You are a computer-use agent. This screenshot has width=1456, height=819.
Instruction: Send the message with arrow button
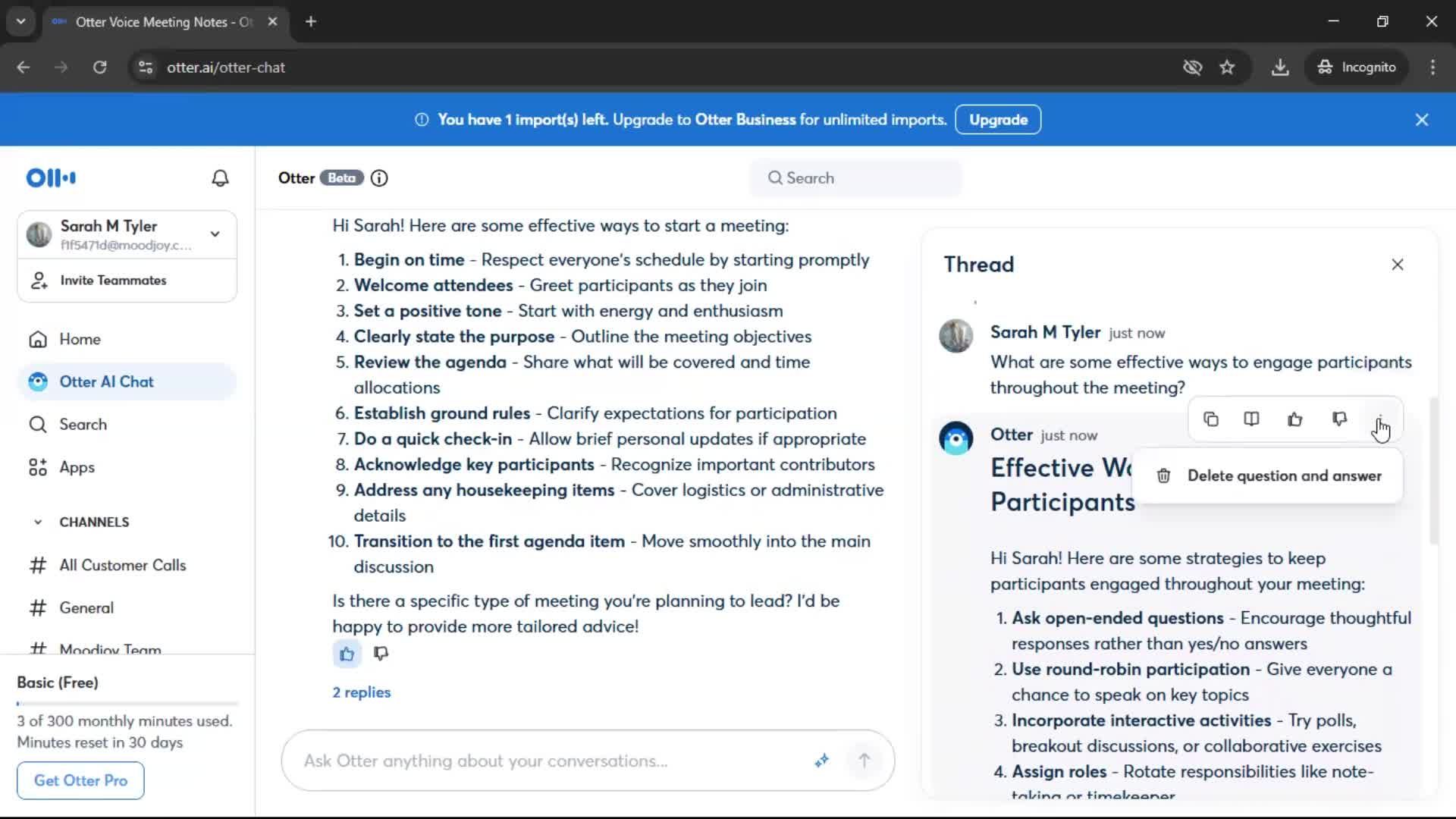pos(864,761)
